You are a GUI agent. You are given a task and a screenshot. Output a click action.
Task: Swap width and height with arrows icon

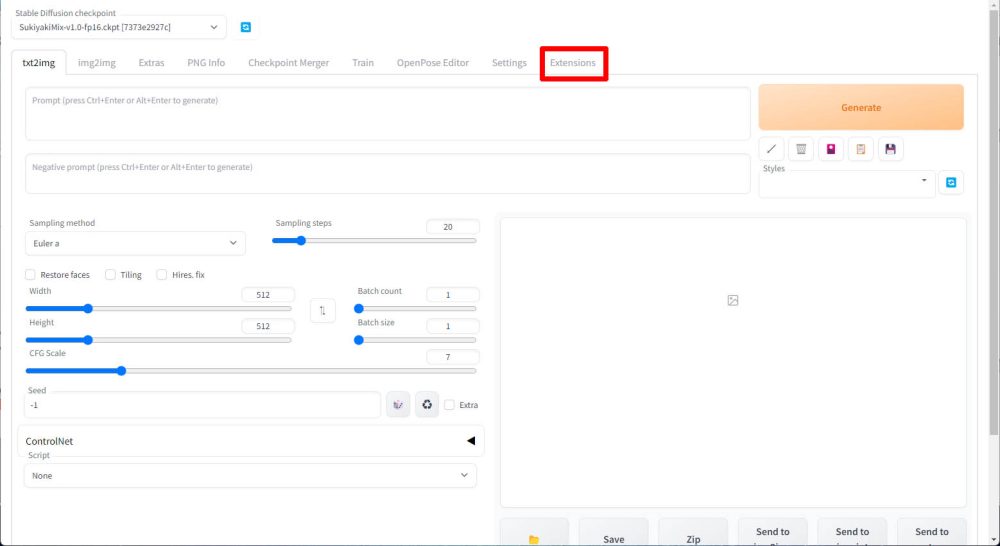pyautogui.click(x=322, y=311)
